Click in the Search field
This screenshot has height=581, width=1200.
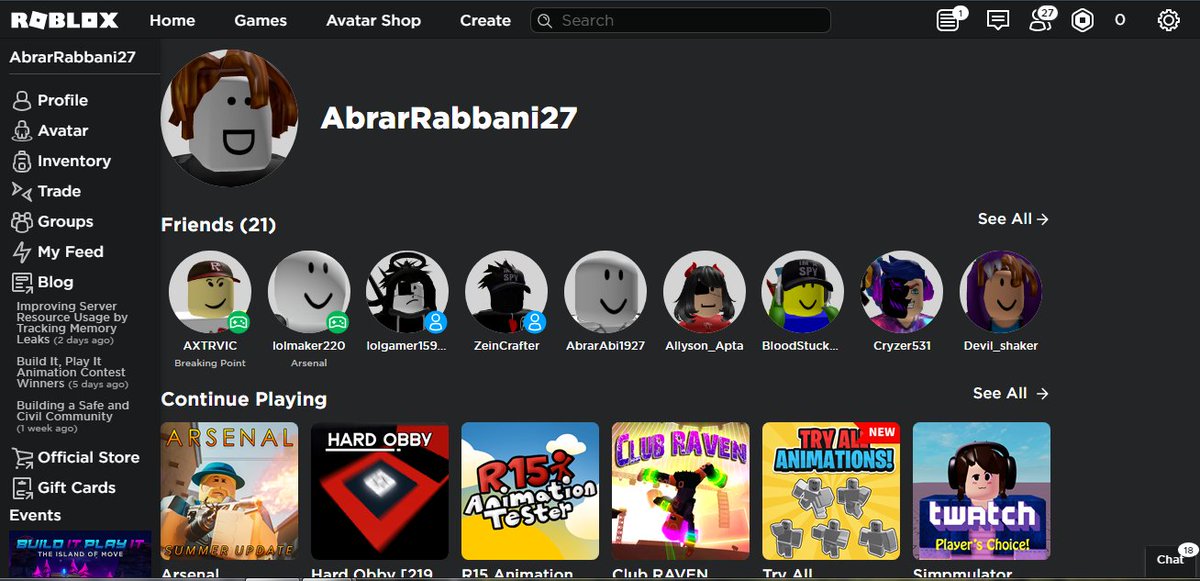point(680,20)
